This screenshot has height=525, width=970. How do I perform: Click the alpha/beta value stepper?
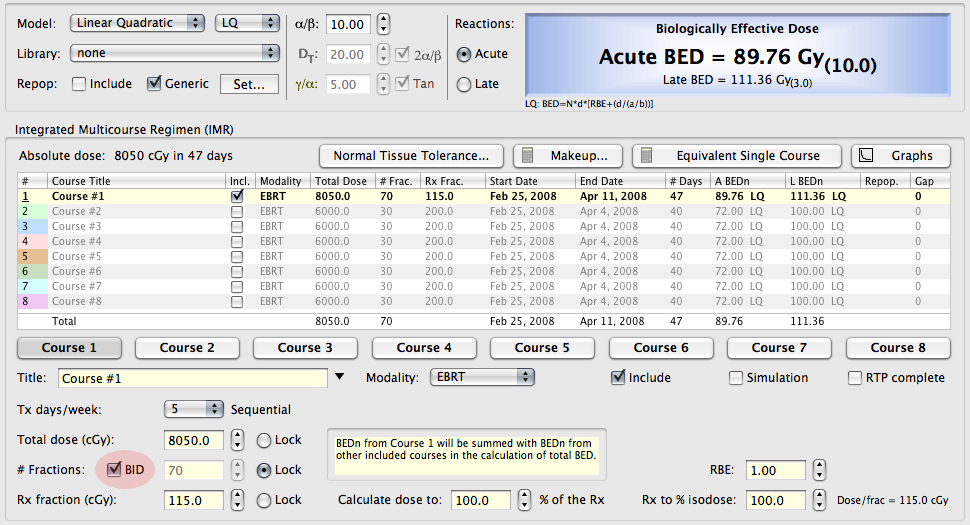384,24
